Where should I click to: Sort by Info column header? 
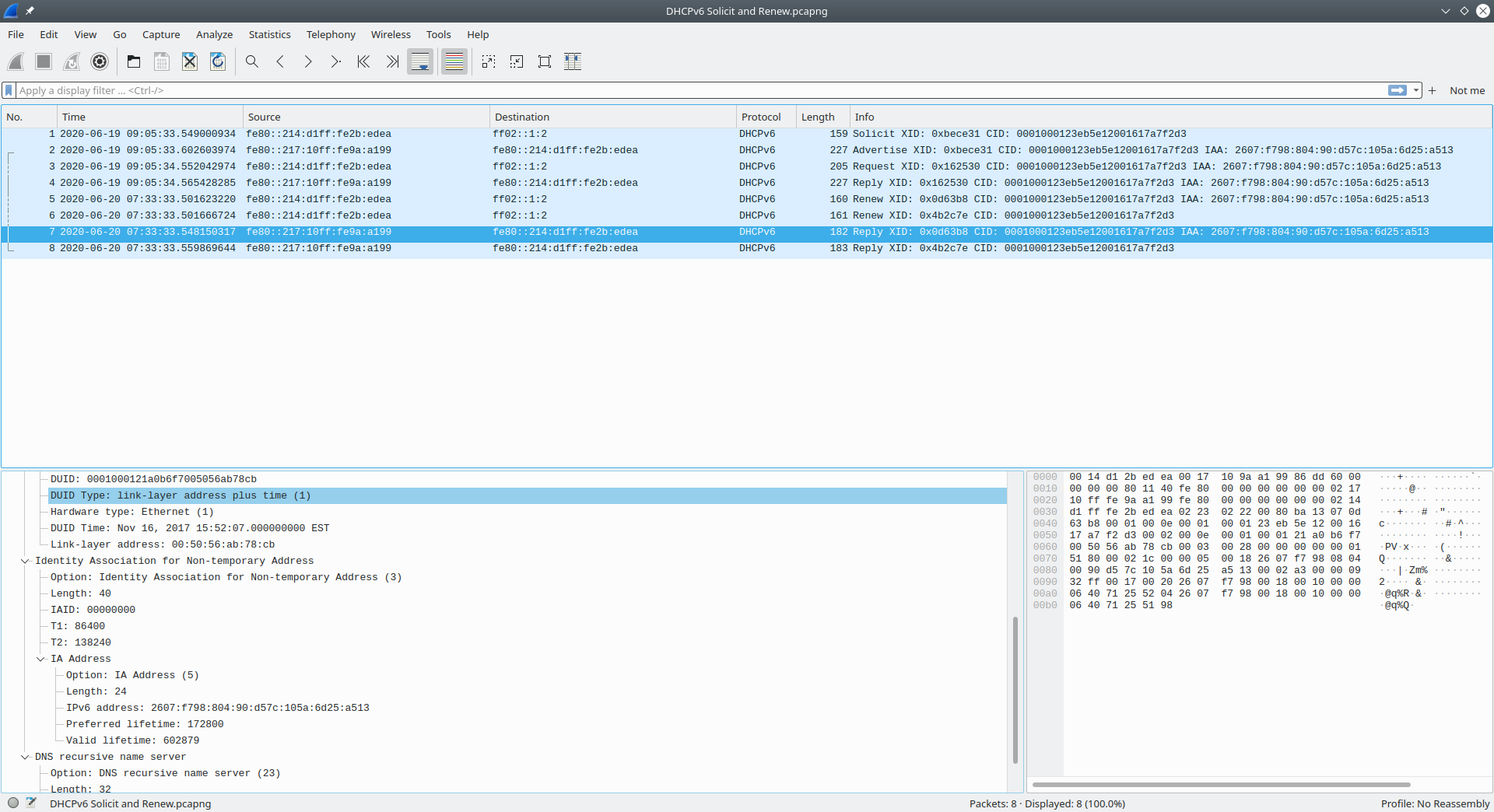tap(1171, 117)
